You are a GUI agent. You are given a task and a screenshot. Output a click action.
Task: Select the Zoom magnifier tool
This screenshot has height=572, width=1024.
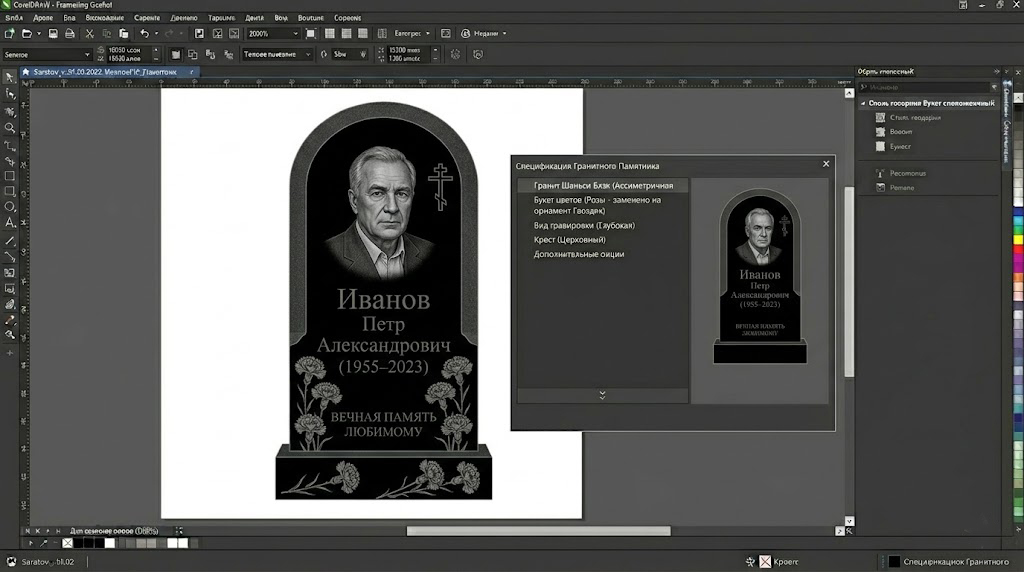point(10,127)
